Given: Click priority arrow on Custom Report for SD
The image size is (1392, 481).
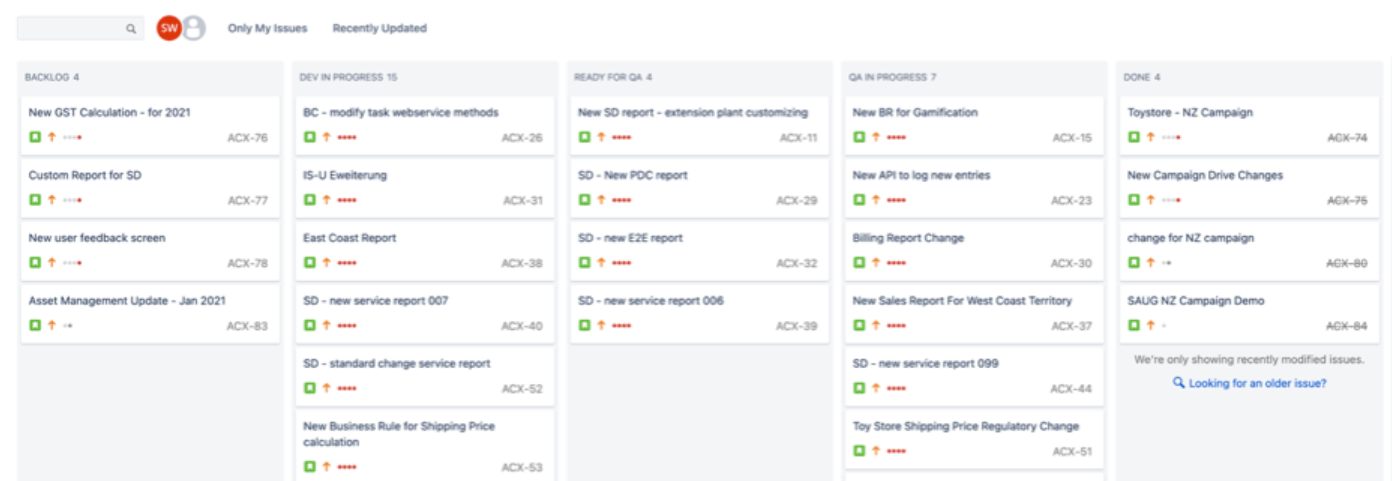Looking at the screenshot, I should tap(52, 200).
